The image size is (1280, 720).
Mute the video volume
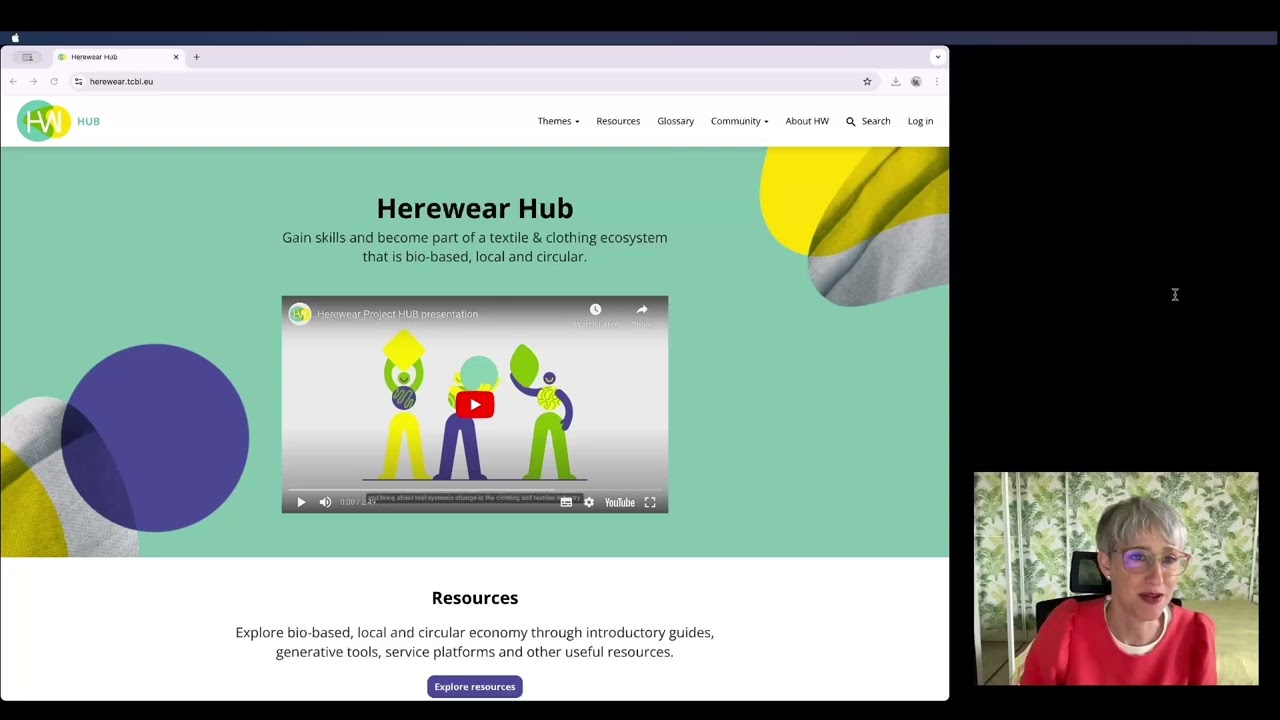(325, 503)
